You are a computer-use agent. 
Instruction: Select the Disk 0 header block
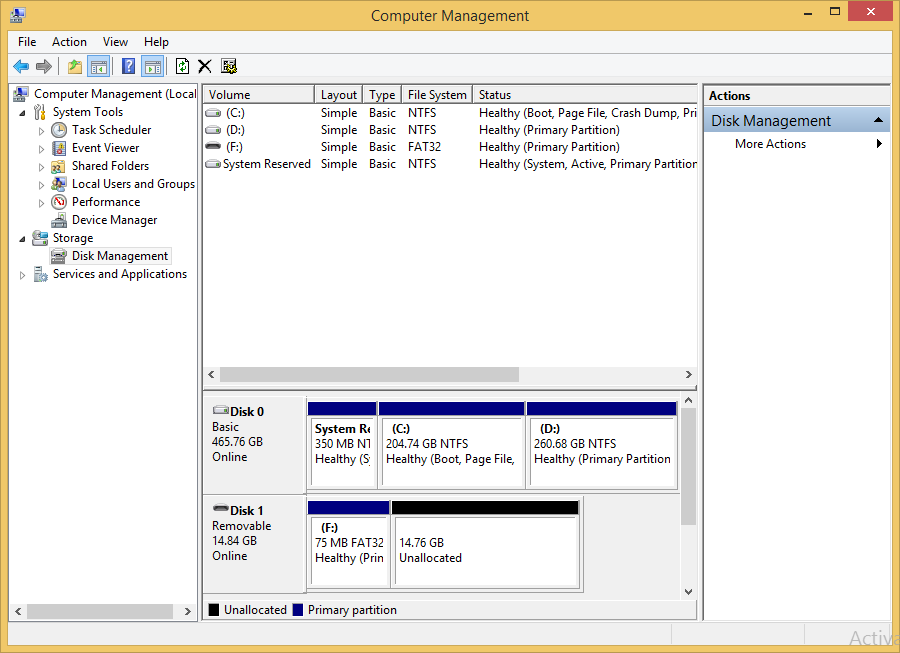pyautogui.click(x=255, y=443)
